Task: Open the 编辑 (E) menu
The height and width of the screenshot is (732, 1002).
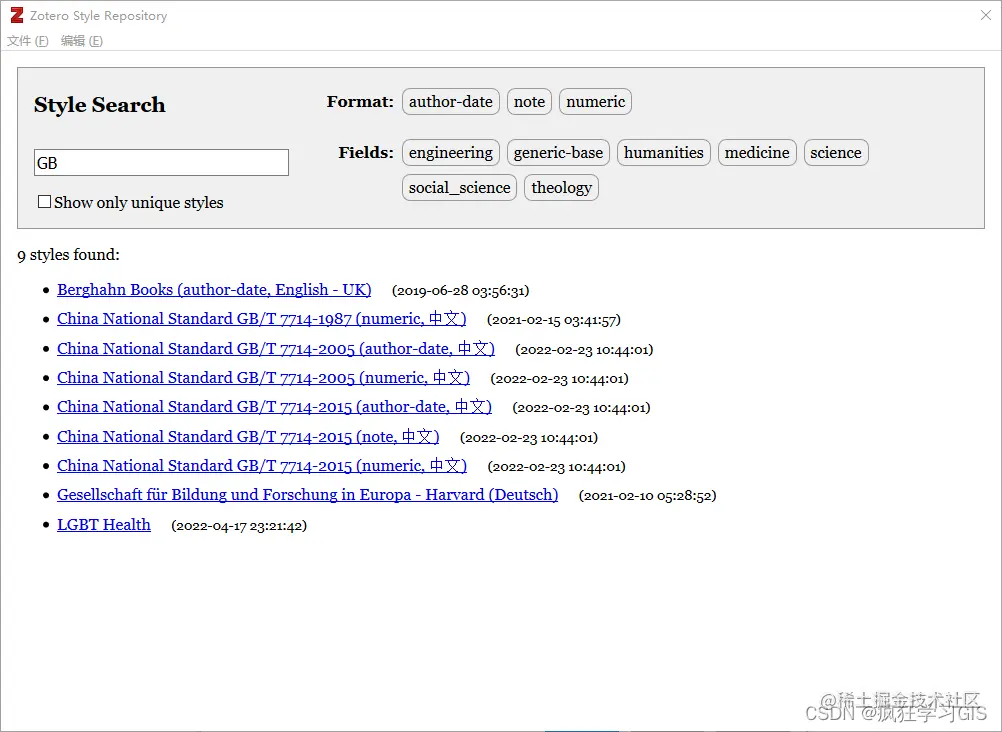Action: 82,41
